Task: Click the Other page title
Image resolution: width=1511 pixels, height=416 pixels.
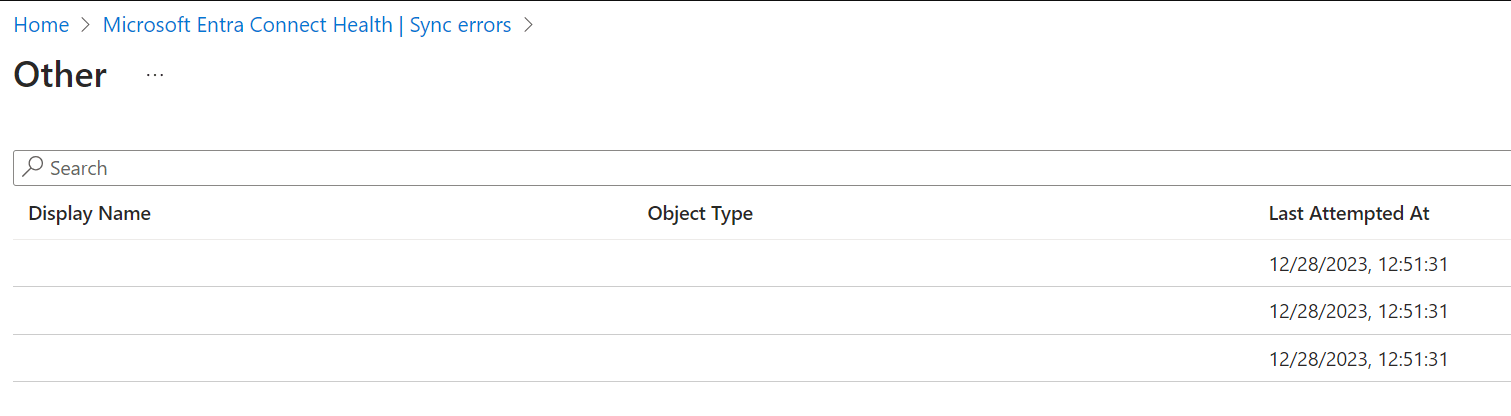Action: pos(60,76)
